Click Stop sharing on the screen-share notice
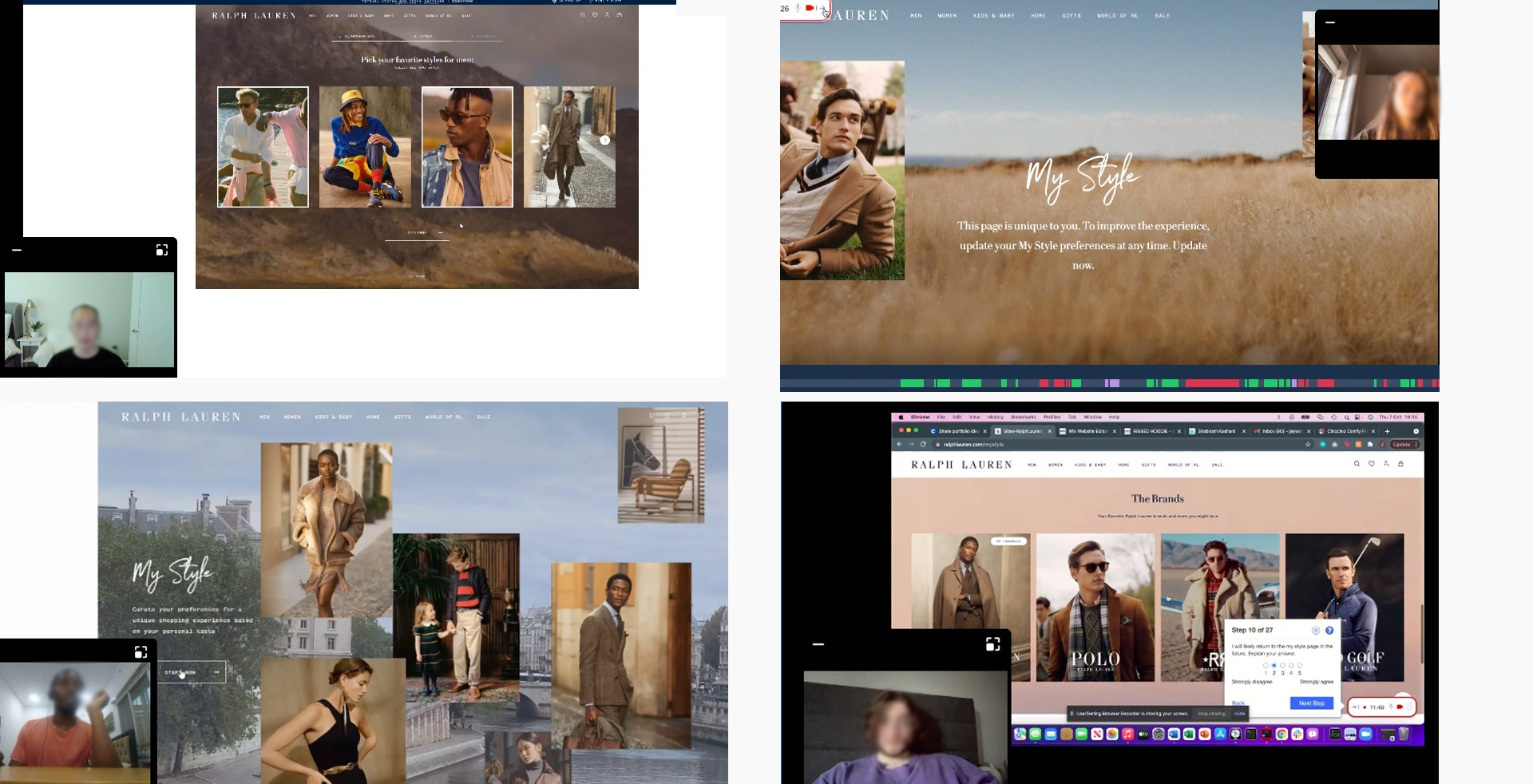Screen dimensions: 1533x784 tap(1211, 714)
